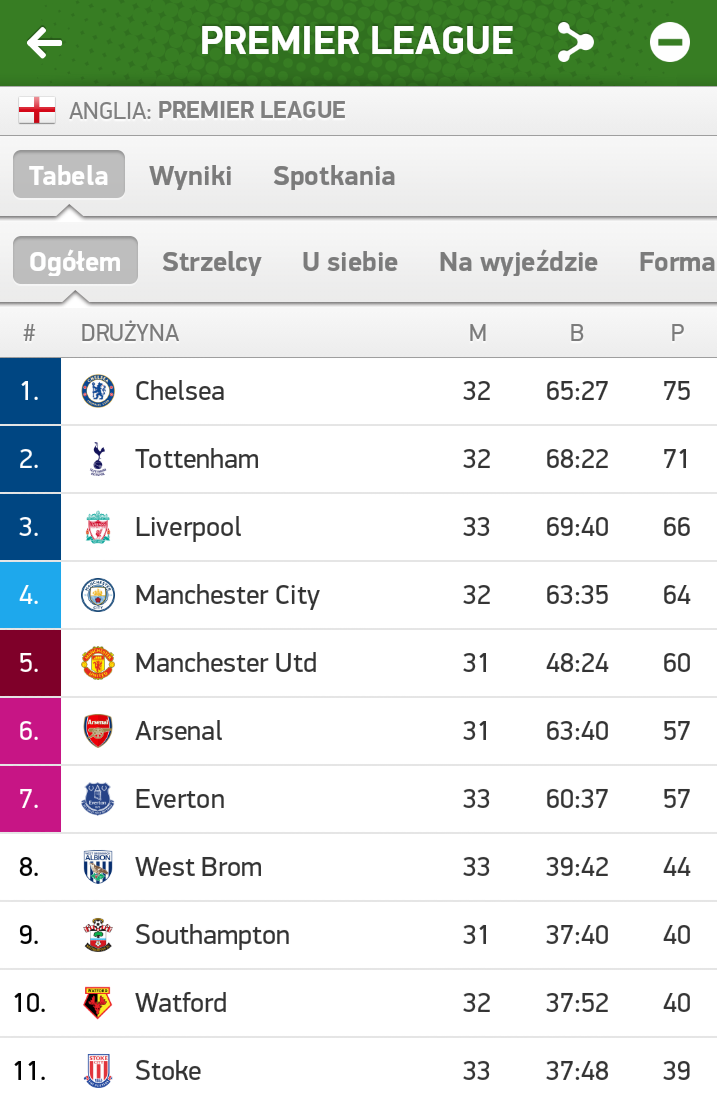Image resolution: width=717 pixels, height=1101 pixels.
Task: Select the Na wyjeździe filter
Action: point(518,262)
